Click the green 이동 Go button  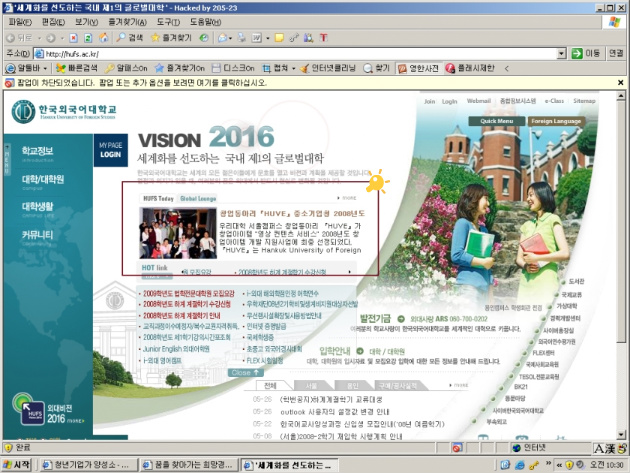click(x=586, y=53)
